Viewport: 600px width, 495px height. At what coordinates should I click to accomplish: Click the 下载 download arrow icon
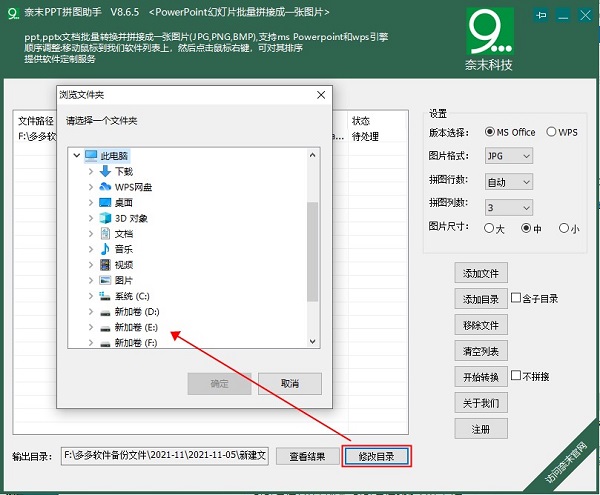point(105,171)
